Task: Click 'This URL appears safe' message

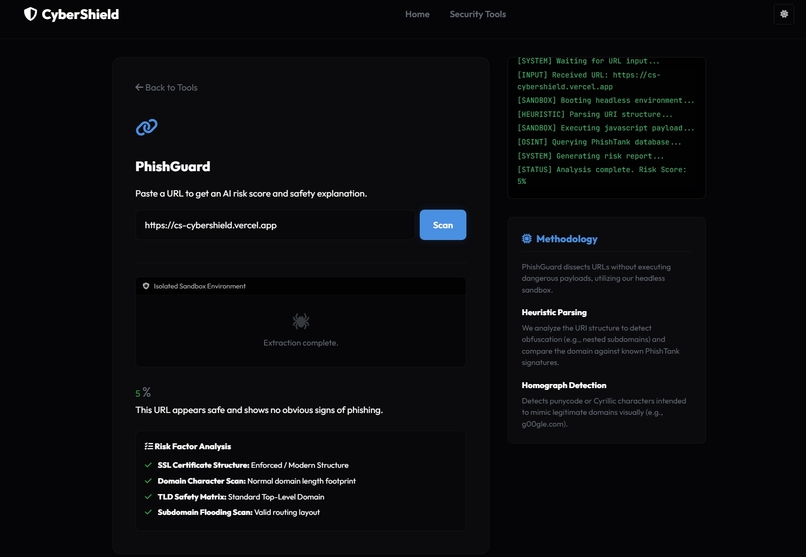Action: [x=259, y=410]
